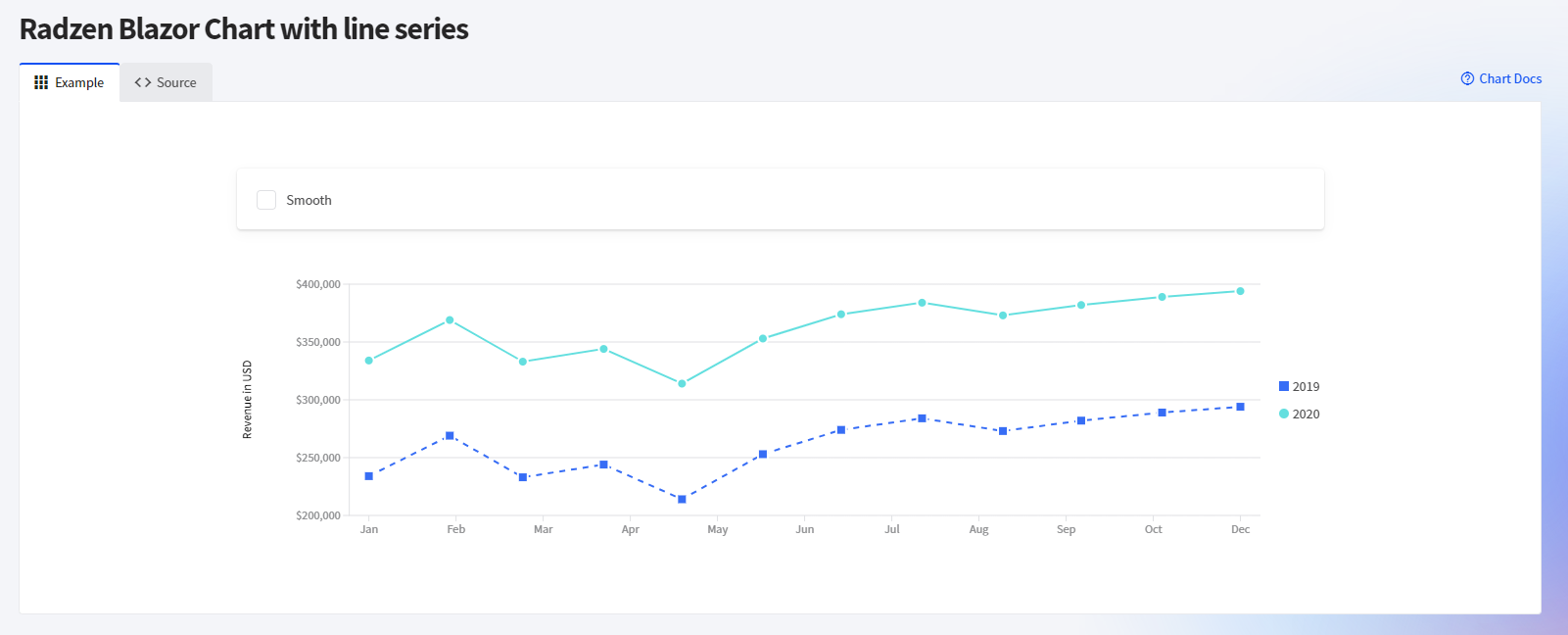Click the first 2020 circle point at Jan
1568x635 pixels.
pyautogui.click(x=369, y=361)
